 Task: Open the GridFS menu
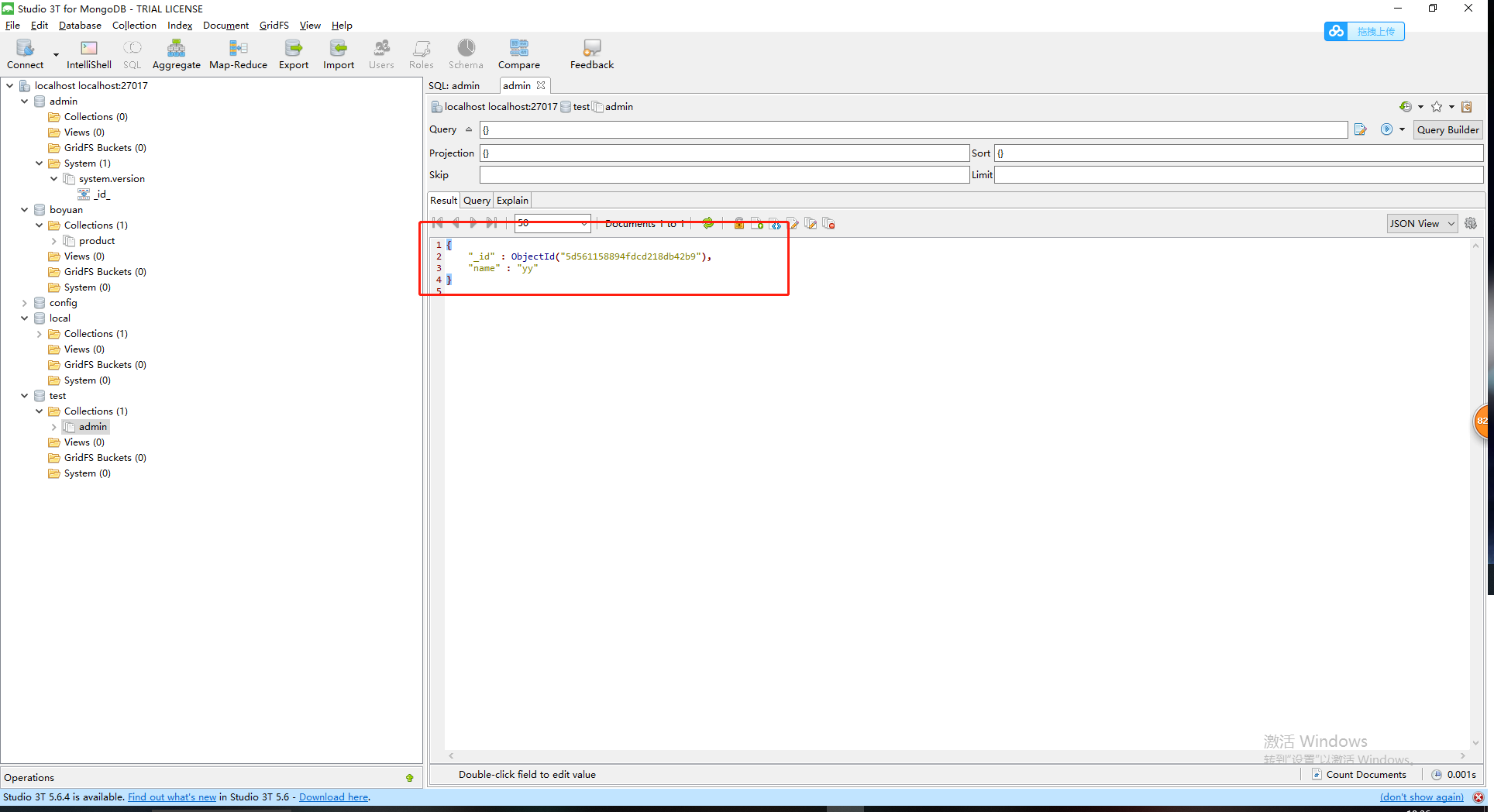[274, 25]
